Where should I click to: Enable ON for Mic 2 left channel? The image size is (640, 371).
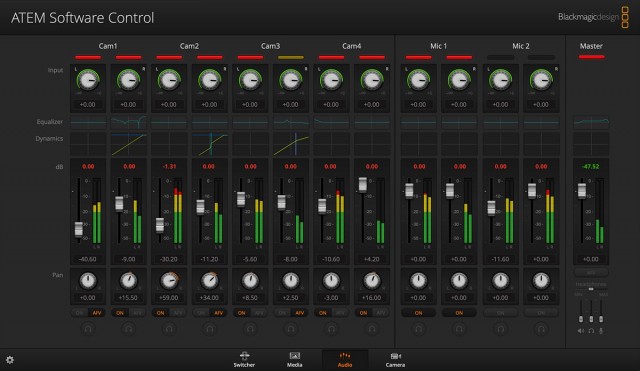tap(500, 313)
